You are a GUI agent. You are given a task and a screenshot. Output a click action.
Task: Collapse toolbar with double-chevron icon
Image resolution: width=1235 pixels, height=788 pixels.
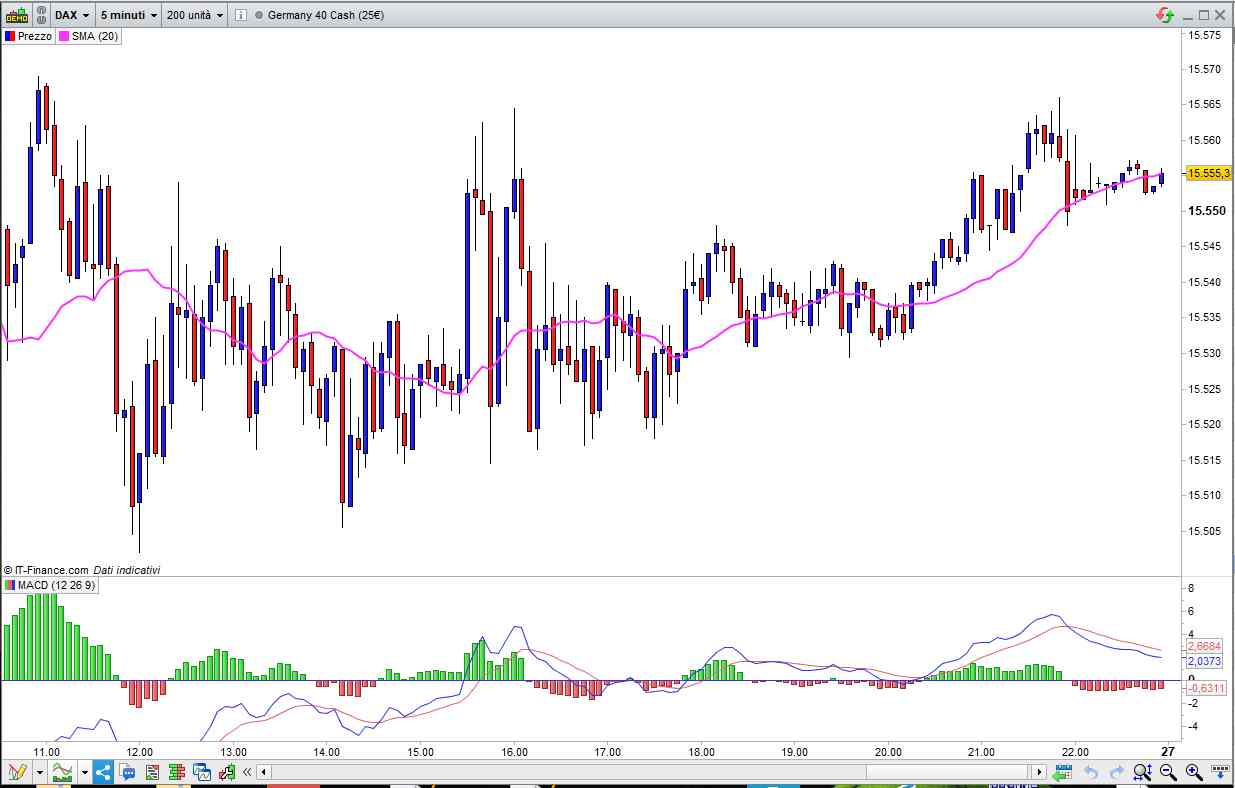[x=247, y=772]
